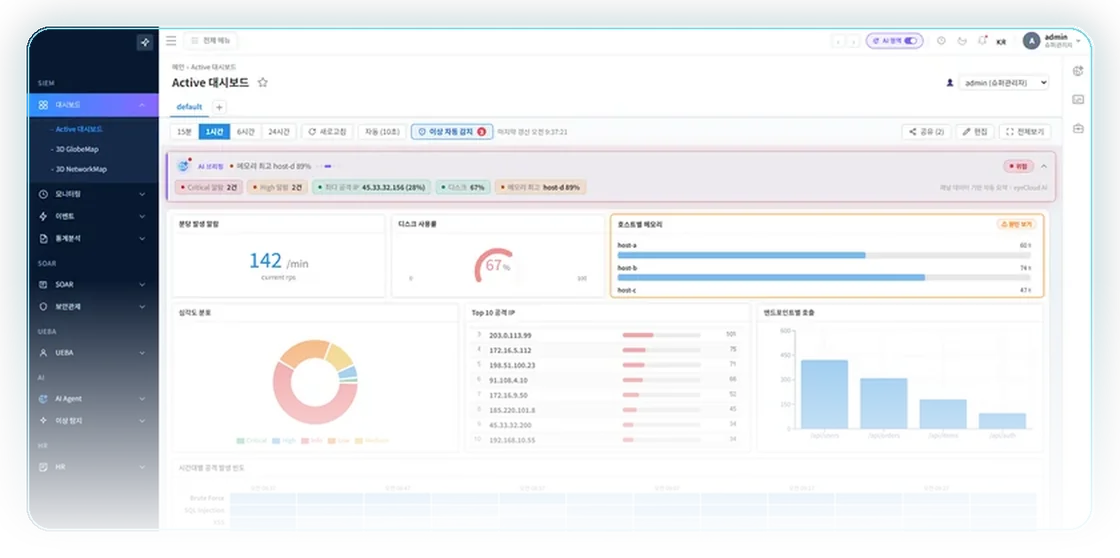Collapse the AI 브리핑 panel chevron
This screenshot has height=558, width=1120.
click(x=1044, y=166)
